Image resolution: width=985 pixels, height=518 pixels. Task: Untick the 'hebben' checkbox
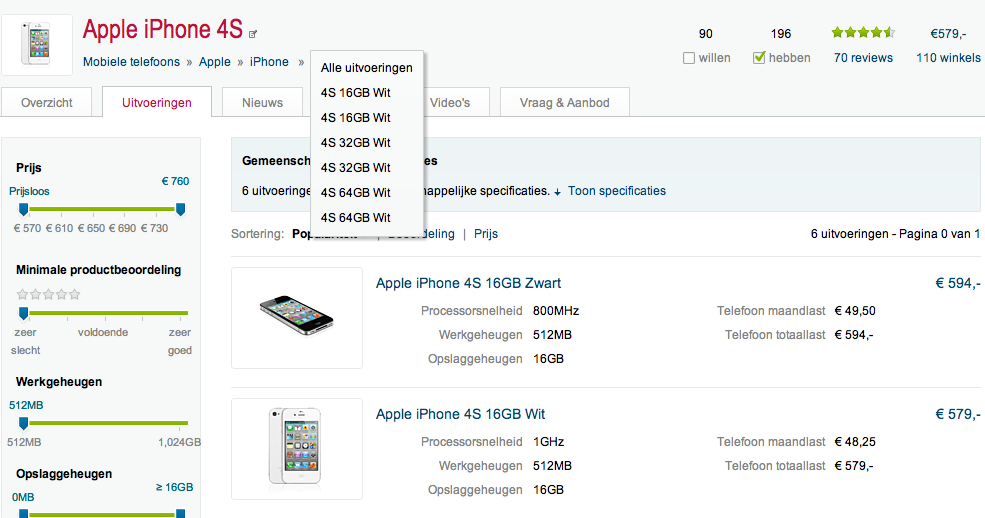tap(759, 58)
